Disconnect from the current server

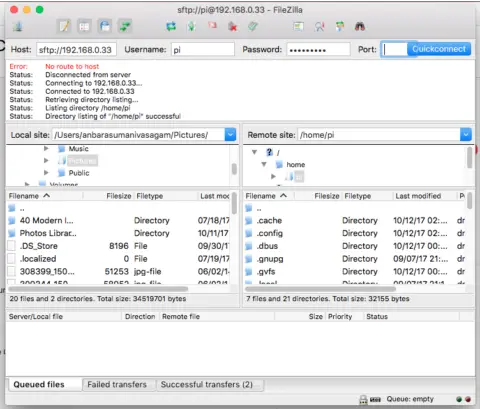233,26
